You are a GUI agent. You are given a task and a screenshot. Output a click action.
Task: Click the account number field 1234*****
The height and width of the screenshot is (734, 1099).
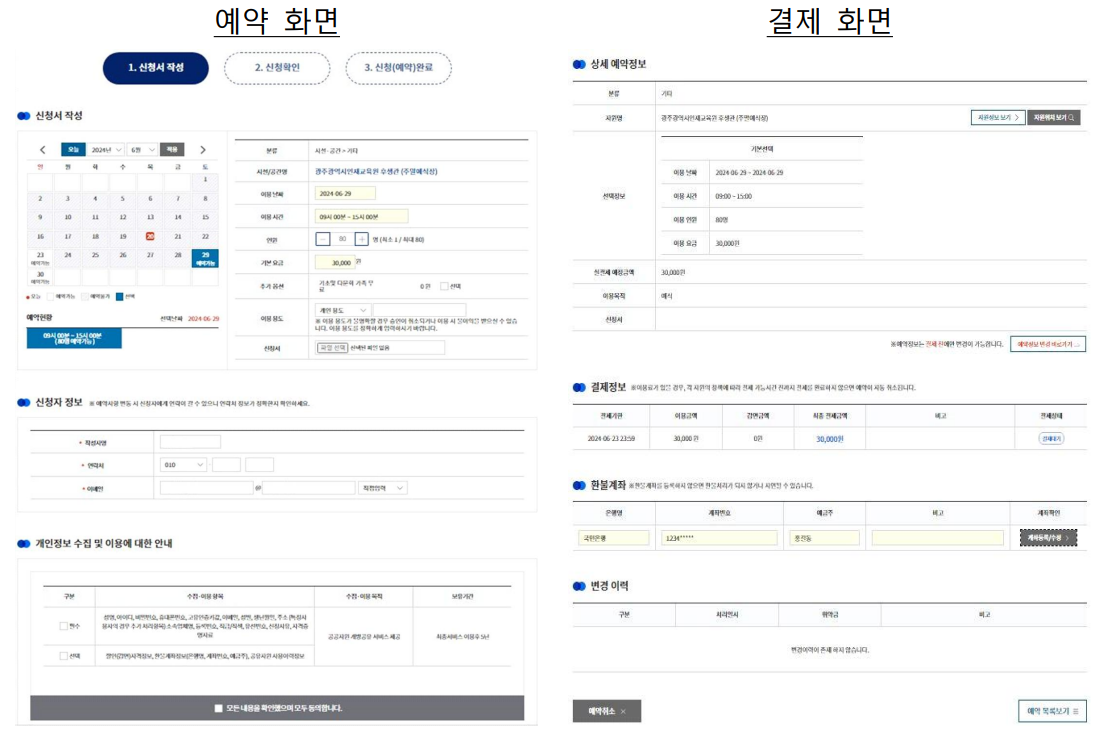tap(719, 538)
